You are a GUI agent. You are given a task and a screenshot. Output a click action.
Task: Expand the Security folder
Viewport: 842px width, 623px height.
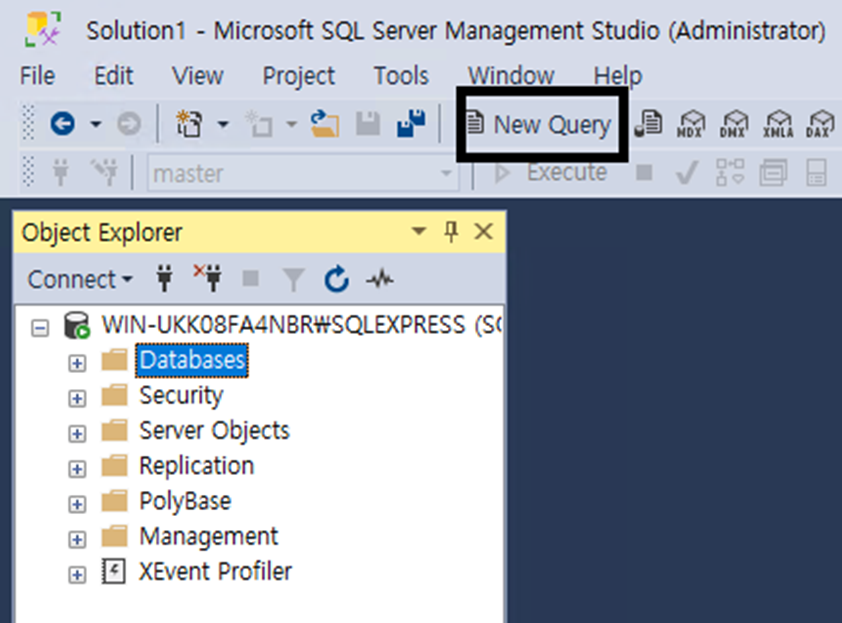pyautogui.click(x=77, y=399)
